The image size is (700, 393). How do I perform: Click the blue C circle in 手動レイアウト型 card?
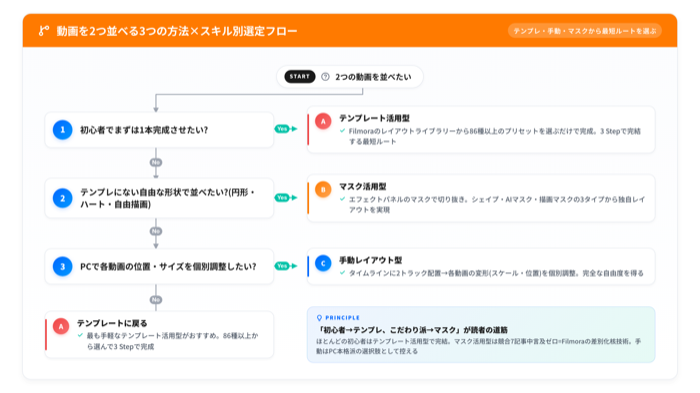coord(323,263)
